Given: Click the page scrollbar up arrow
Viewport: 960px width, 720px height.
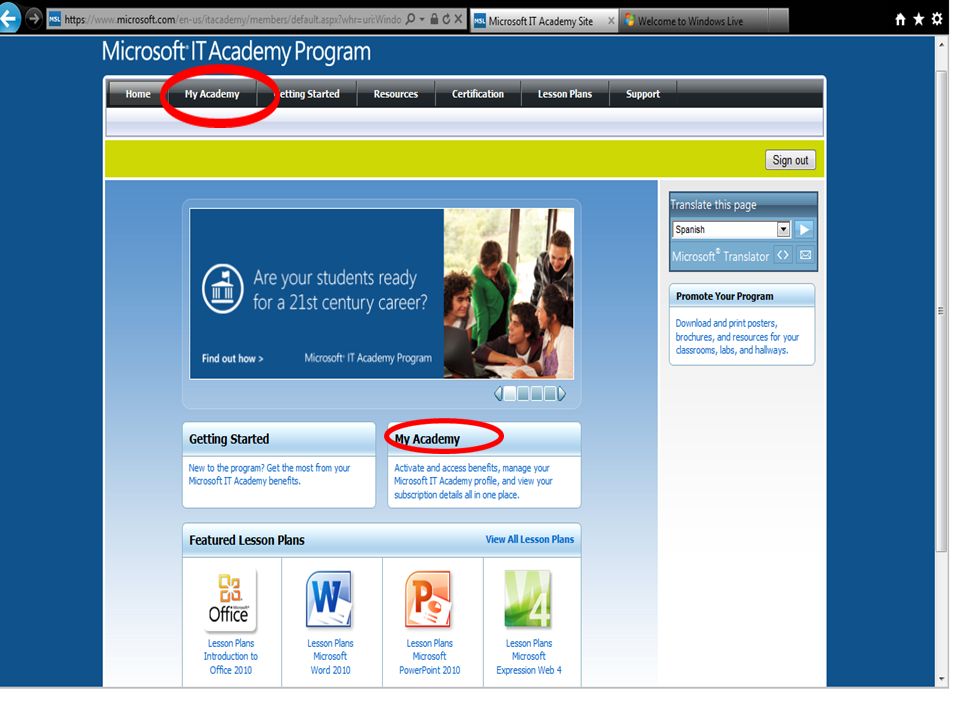Looking at the screenshot, I should 942,44.
